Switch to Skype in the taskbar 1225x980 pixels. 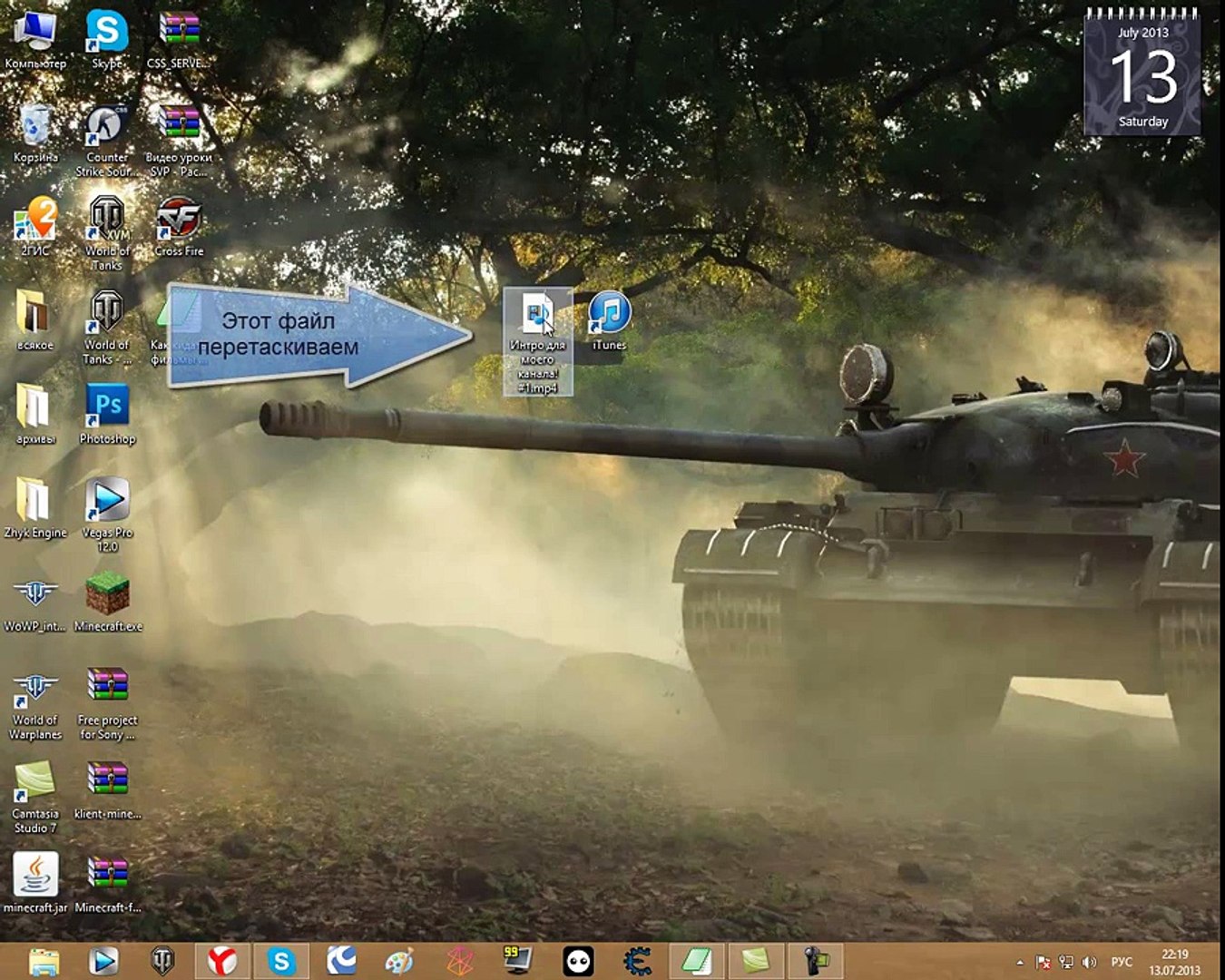point(281,960)
